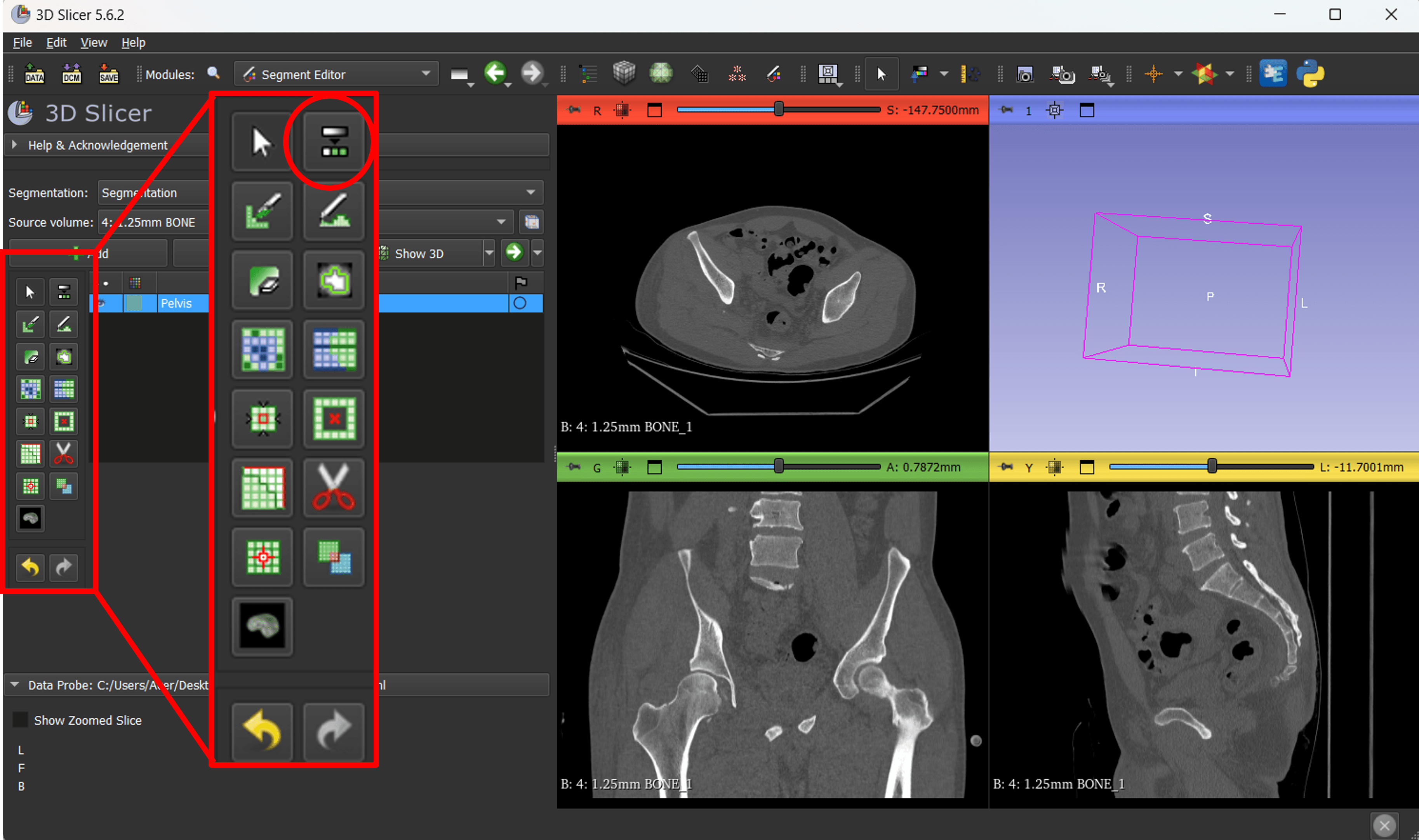Open the Volumes module cube icon
Image resolution: width=1419 pixels, height=840 pixels.
[x=624, y=73]
